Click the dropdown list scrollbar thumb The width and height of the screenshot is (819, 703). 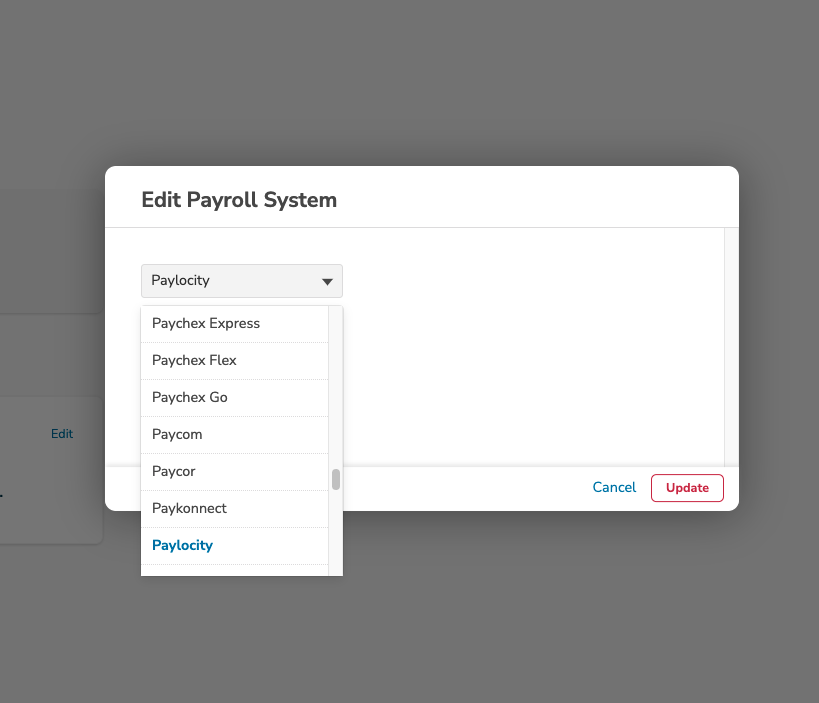point(336,479)
